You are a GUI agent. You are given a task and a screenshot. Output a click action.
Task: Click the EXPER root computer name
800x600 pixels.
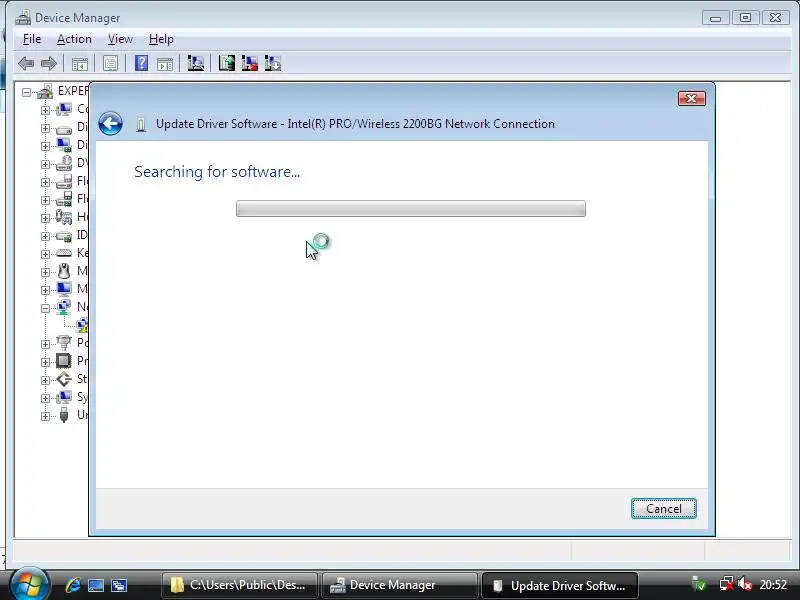pyautogui.click(x=73, y=91)
